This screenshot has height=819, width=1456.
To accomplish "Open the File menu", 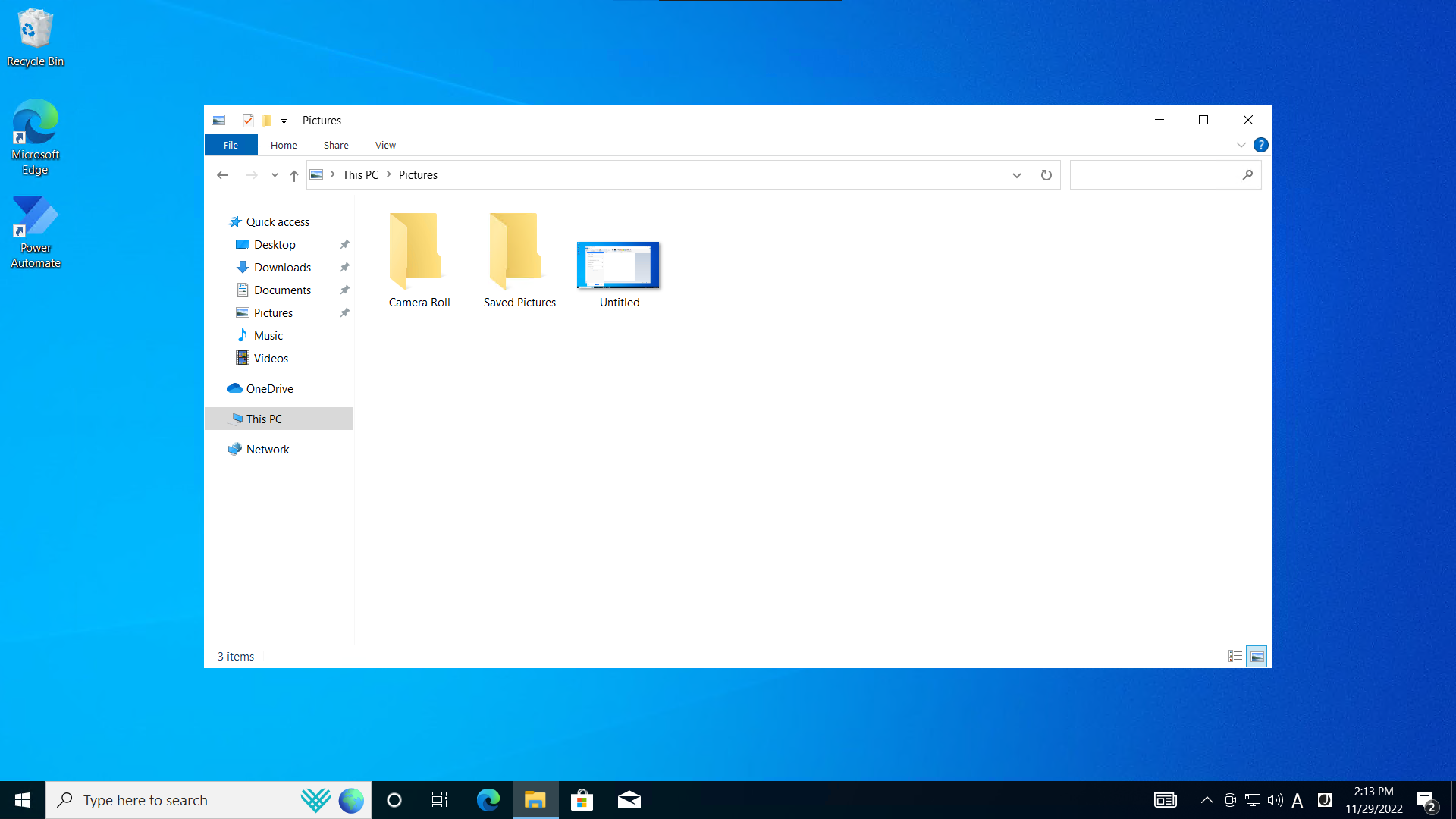I will tap(231, 145).
